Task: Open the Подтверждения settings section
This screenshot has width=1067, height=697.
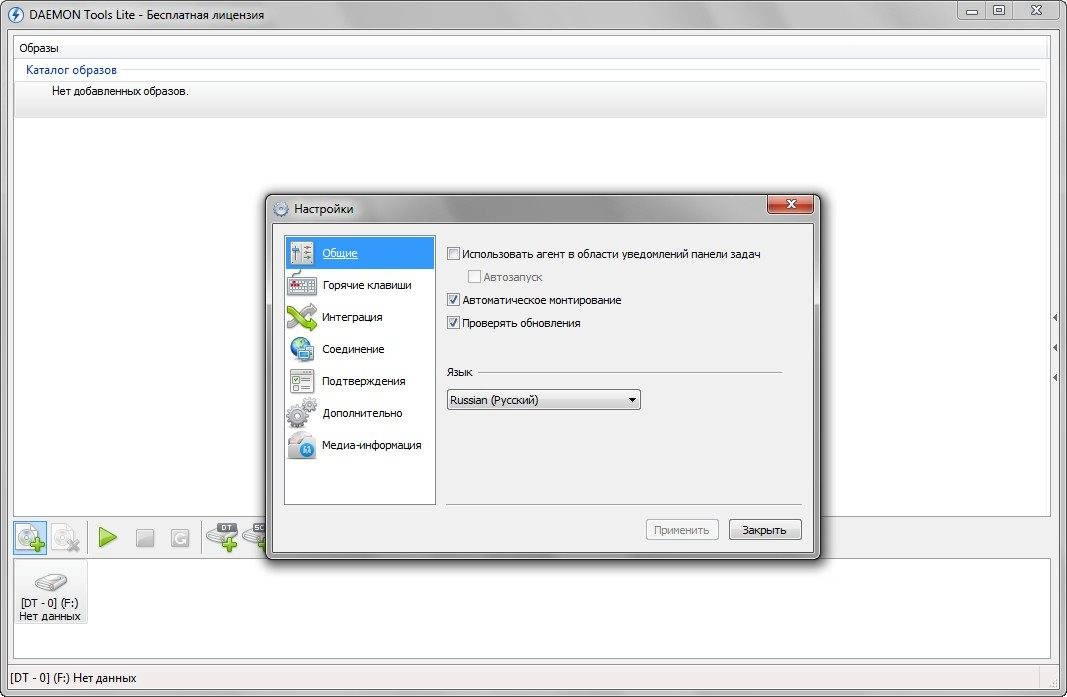Action: click(x=359, y=380)
